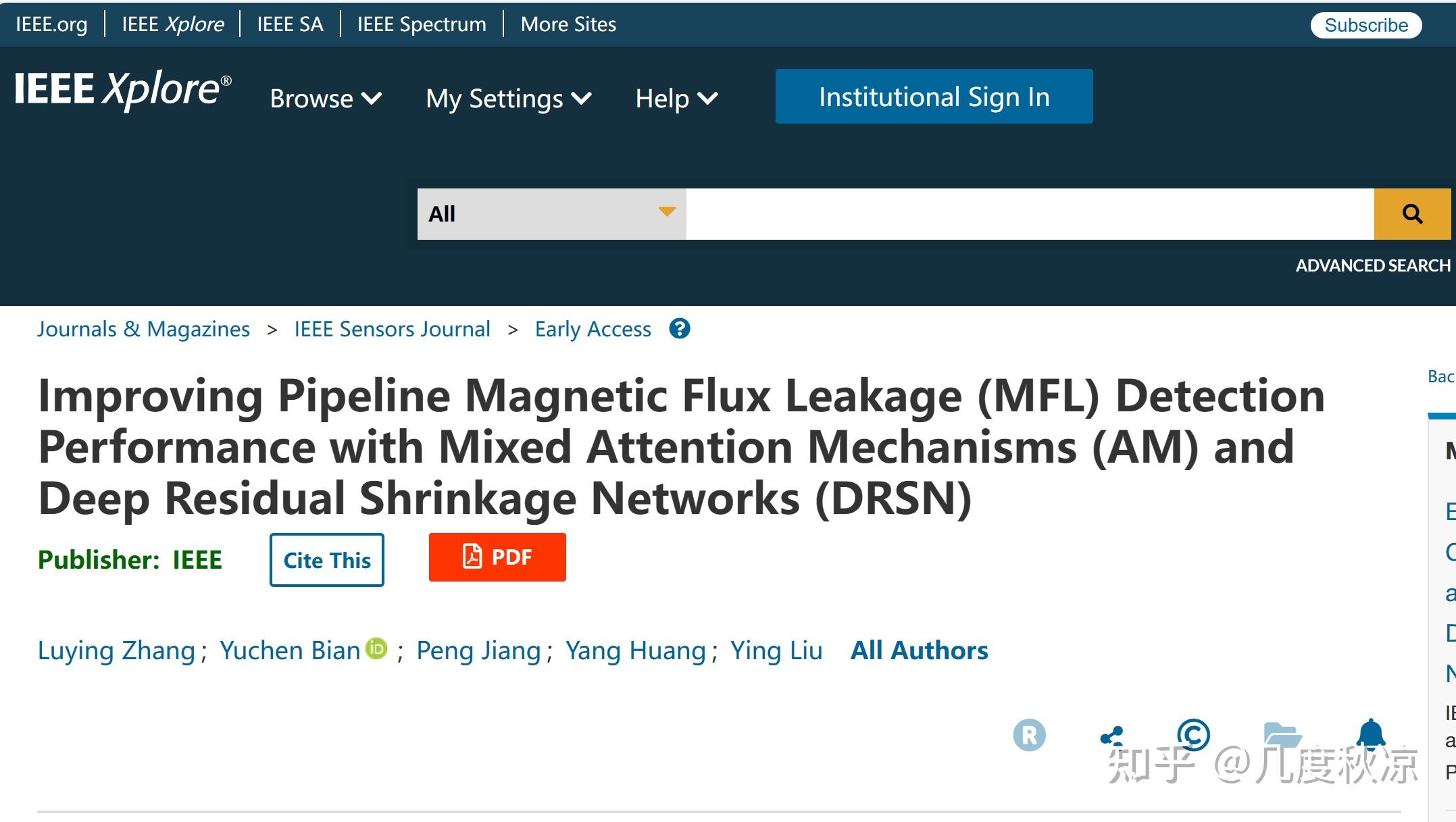This screenshot has width=1456, height=822.
Task: Show all authors of the paper
Action: (919, 650)
